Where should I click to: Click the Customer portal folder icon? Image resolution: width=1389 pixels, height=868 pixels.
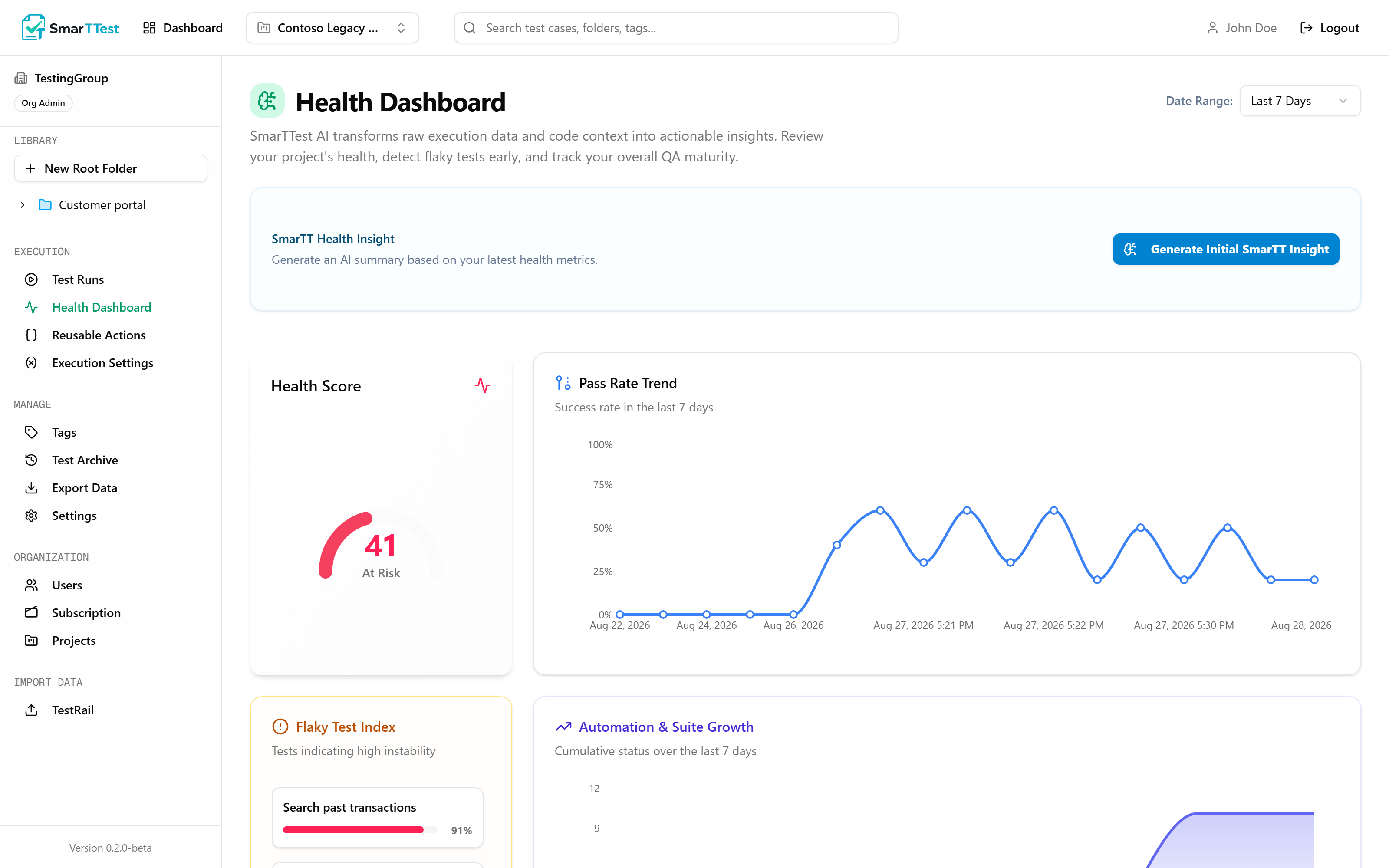coord(45,205)
